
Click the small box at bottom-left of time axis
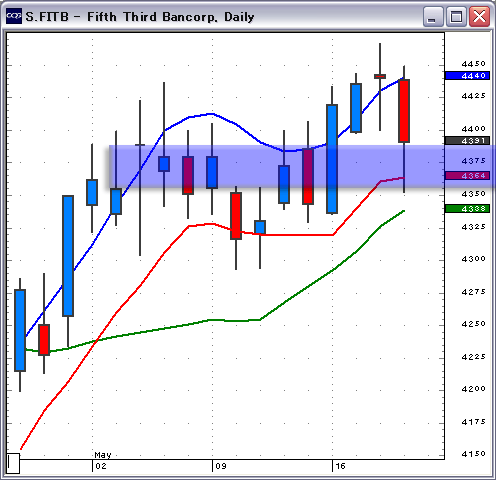tap(13, 463)
